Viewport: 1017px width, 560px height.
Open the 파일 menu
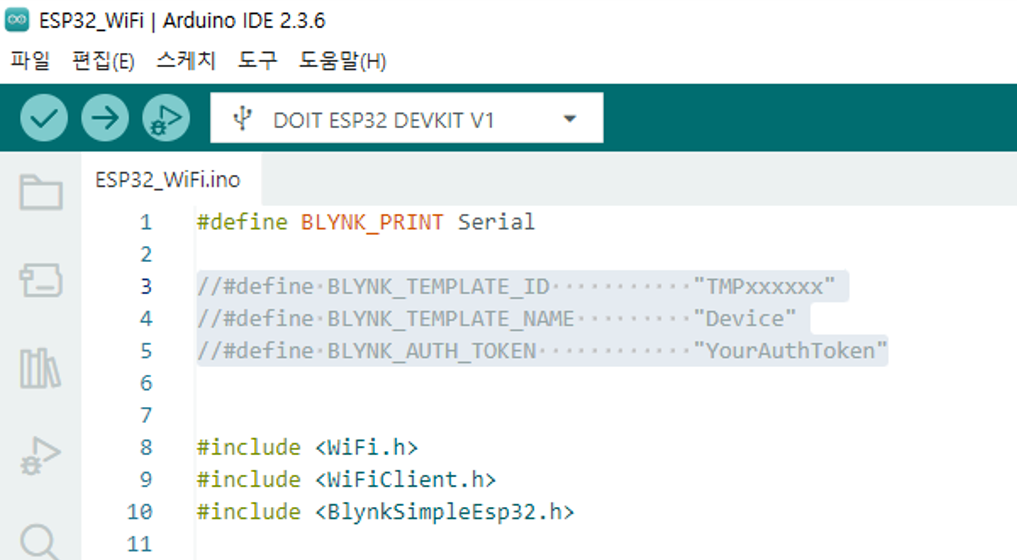tap(30, 61)
